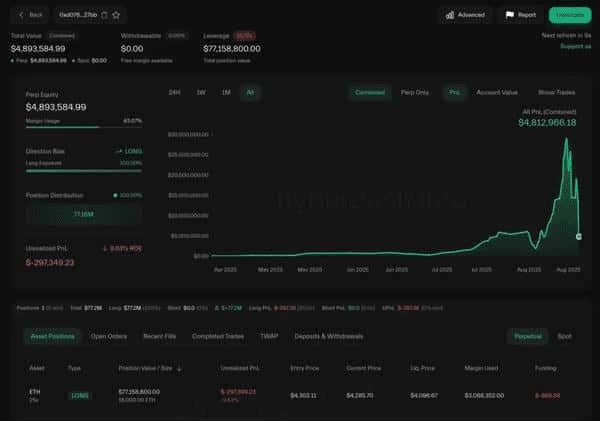Click the PnL chart endpoint marker
The image size is (600, 421).
click(579, 237)
